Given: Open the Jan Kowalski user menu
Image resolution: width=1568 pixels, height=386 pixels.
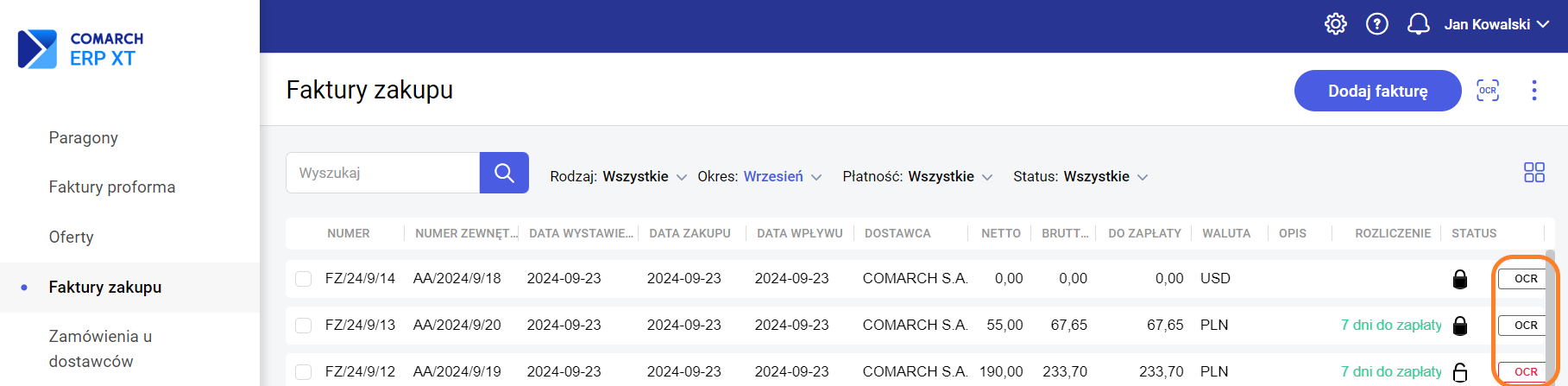Looking at the screenshot, I should (1496, 24).
